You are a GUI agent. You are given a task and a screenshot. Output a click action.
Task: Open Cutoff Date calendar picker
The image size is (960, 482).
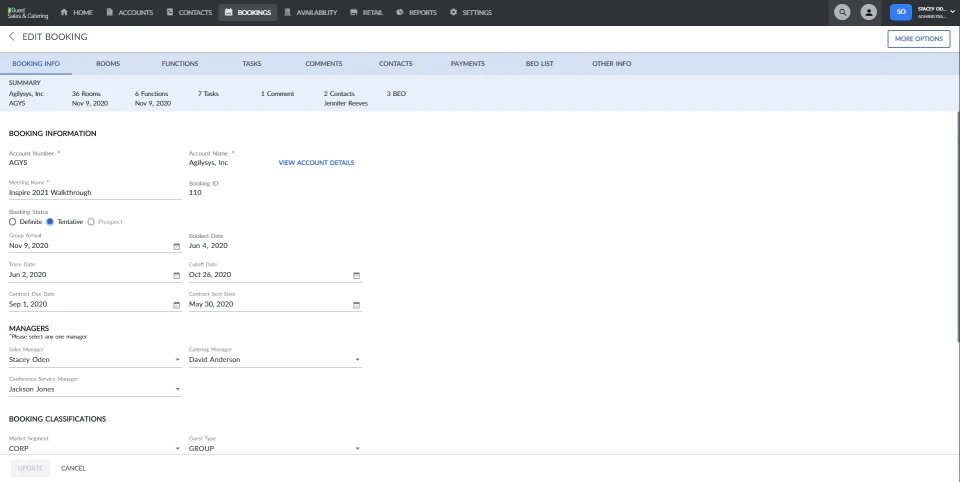point(356,276)
